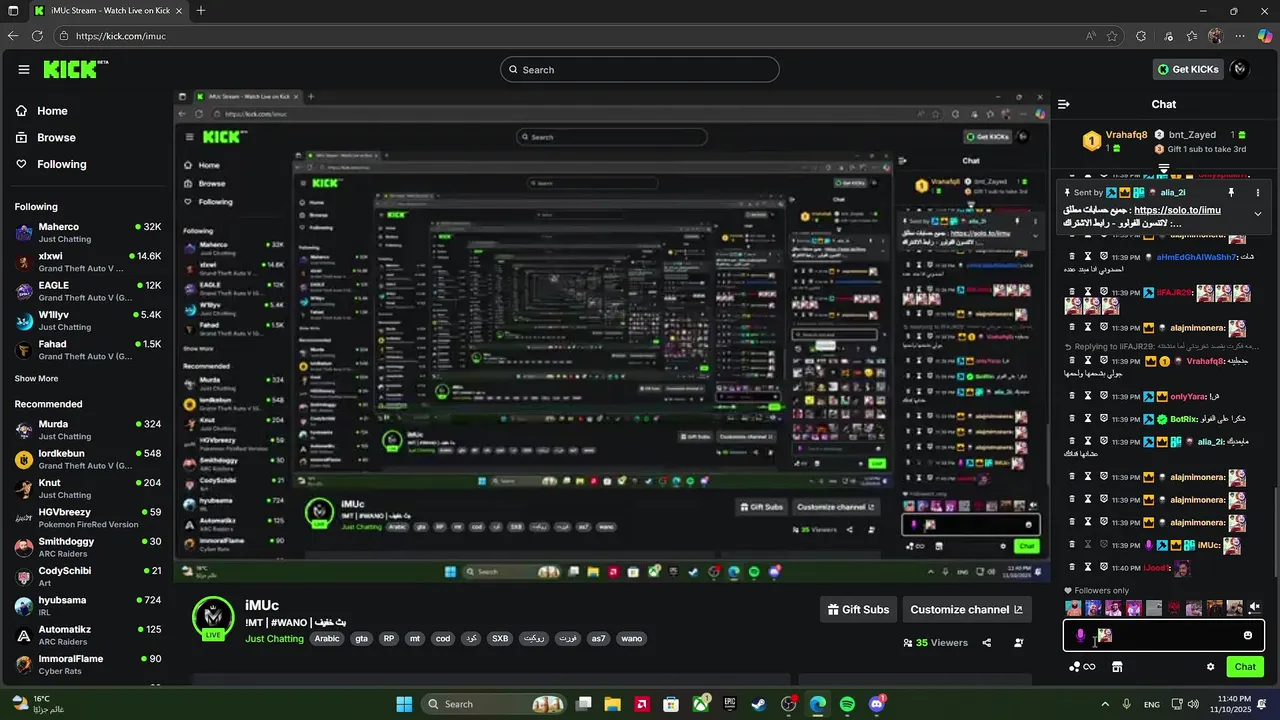Click into the chat message field
This screenshot has width=1280, height=720.
[x=1163, y=636]
